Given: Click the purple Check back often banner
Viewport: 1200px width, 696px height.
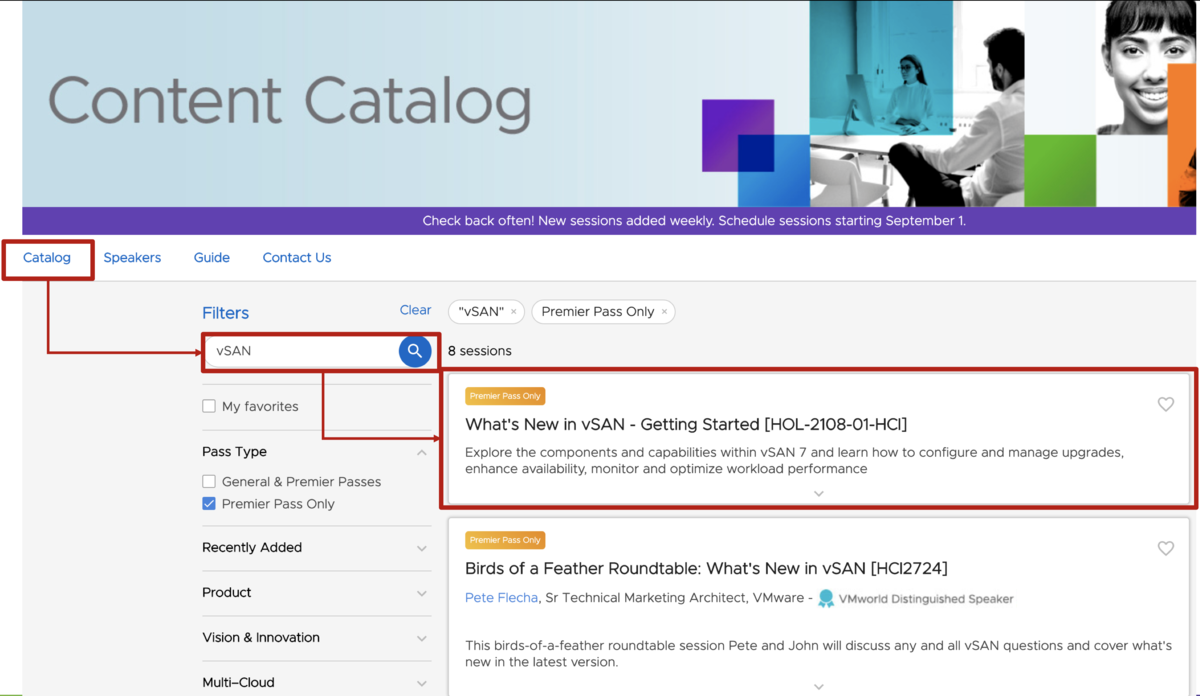Looking at the screenshot, I should coord(609,221).
